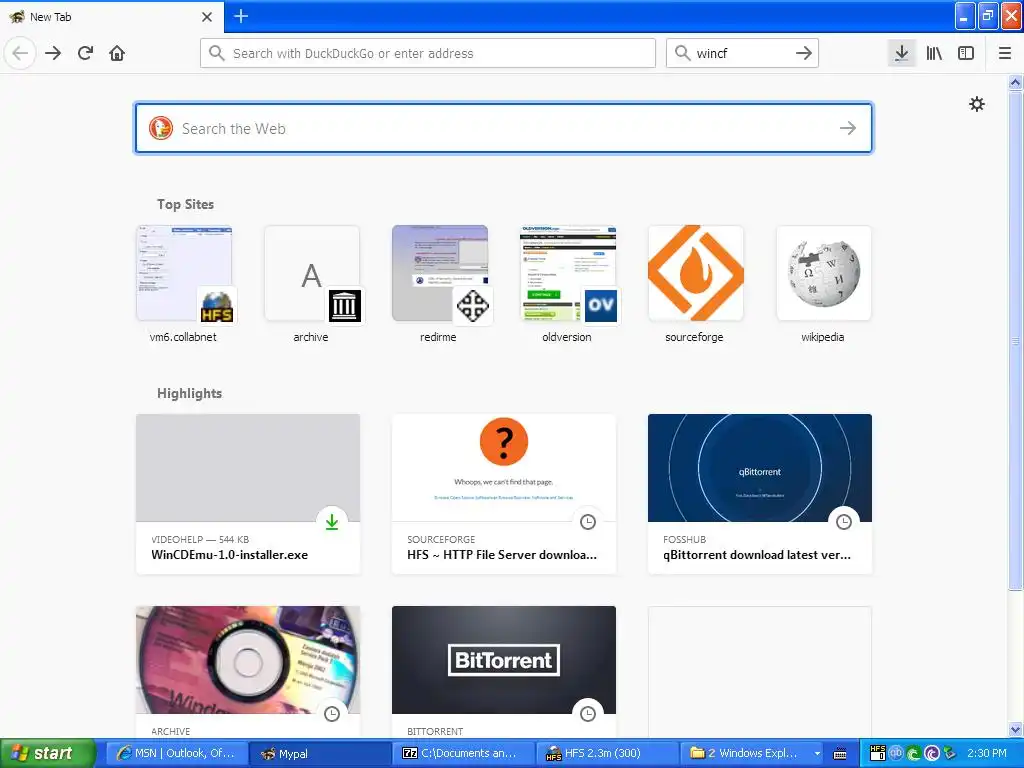Expand the grouped Windows Explorer taskbar button
1024x768 pixels.
pos(751,753)
